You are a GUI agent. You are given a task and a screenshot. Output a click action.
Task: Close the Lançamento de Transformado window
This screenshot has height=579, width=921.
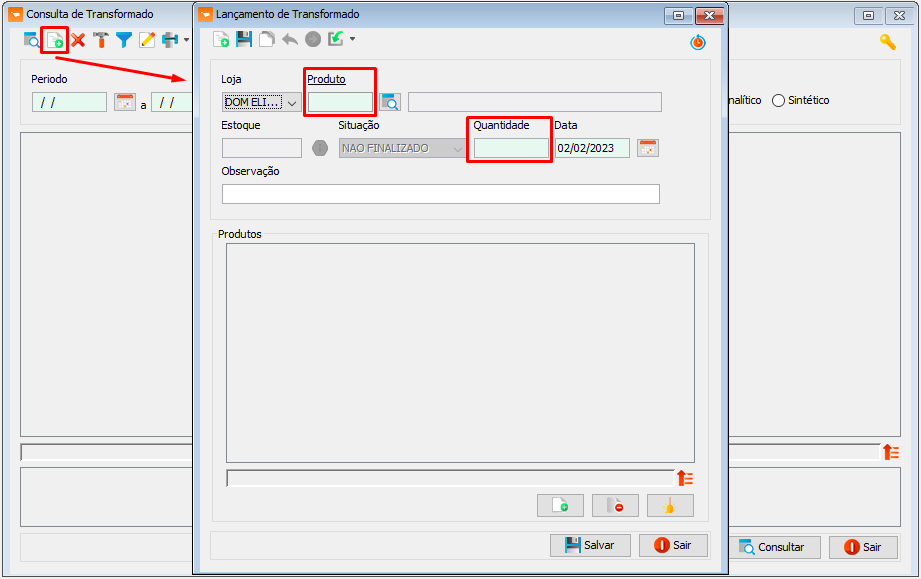709,15
